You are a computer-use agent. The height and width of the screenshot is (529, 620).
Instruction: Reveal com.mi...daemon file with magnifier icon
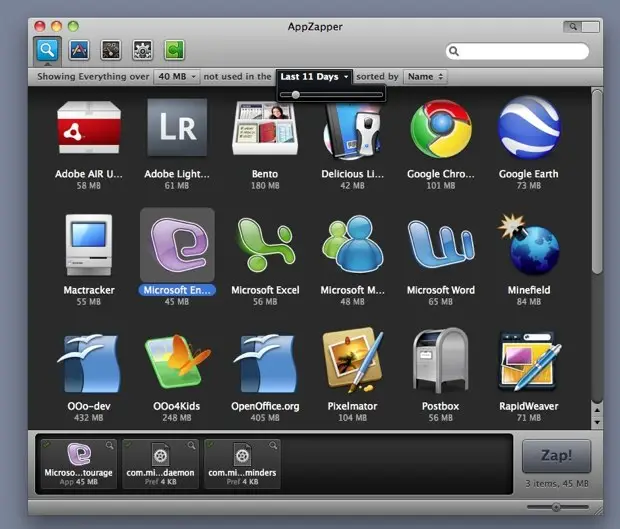tap(191, 446)
